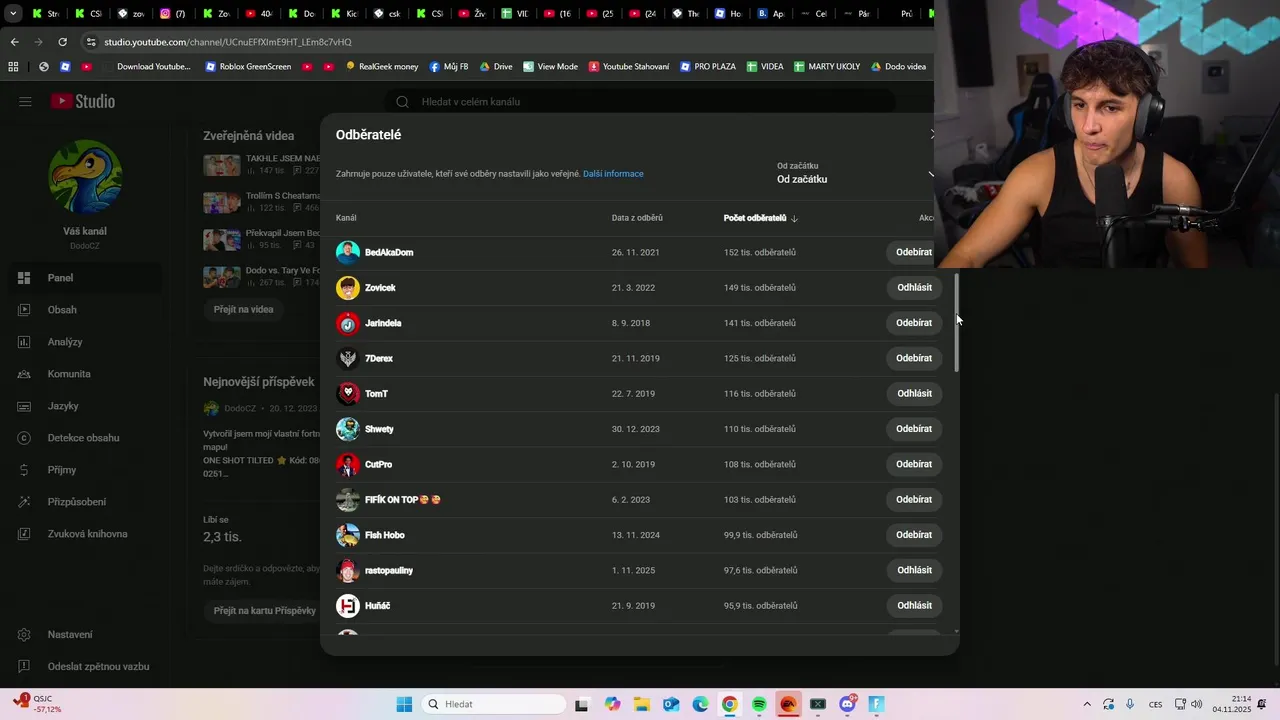Sort by Počet odběratelů column
This screenshot has width=1280, height=720.
coord(760,218)
